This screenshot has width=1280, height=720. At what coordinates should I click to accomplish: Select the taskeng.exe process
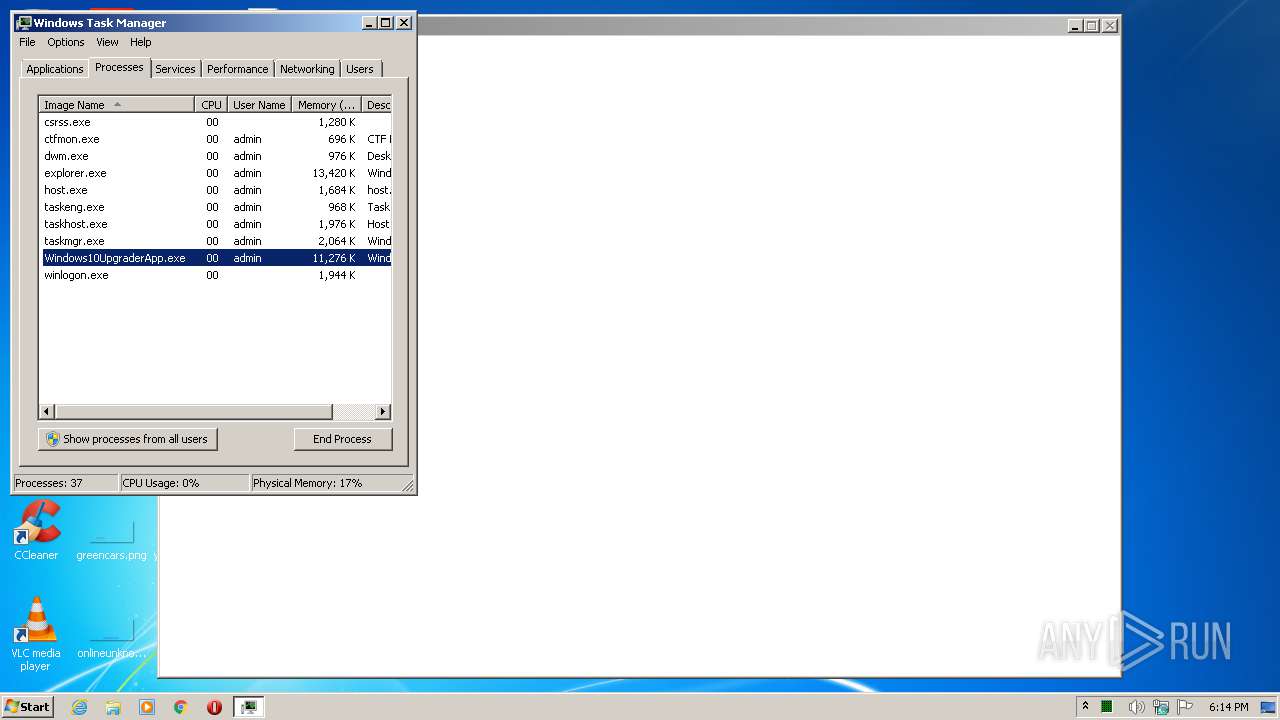point(215,207)
